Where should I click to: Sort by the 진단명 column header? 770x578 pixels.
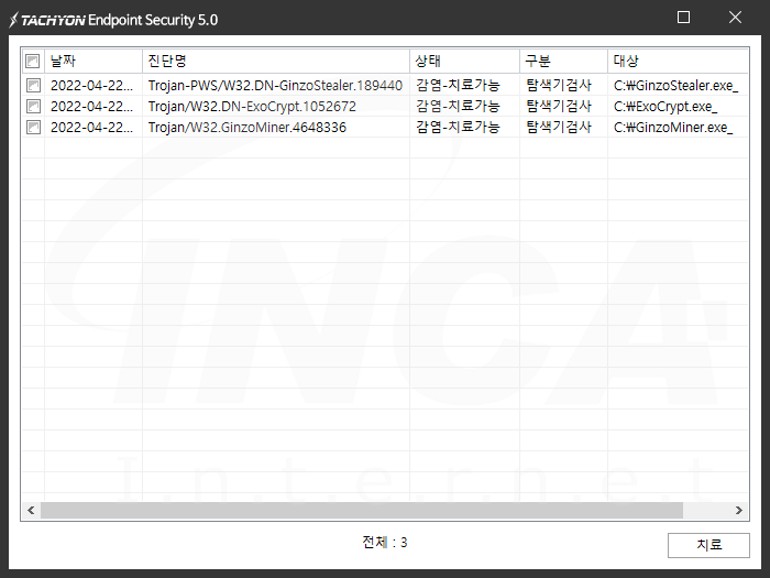coord(276,61)
